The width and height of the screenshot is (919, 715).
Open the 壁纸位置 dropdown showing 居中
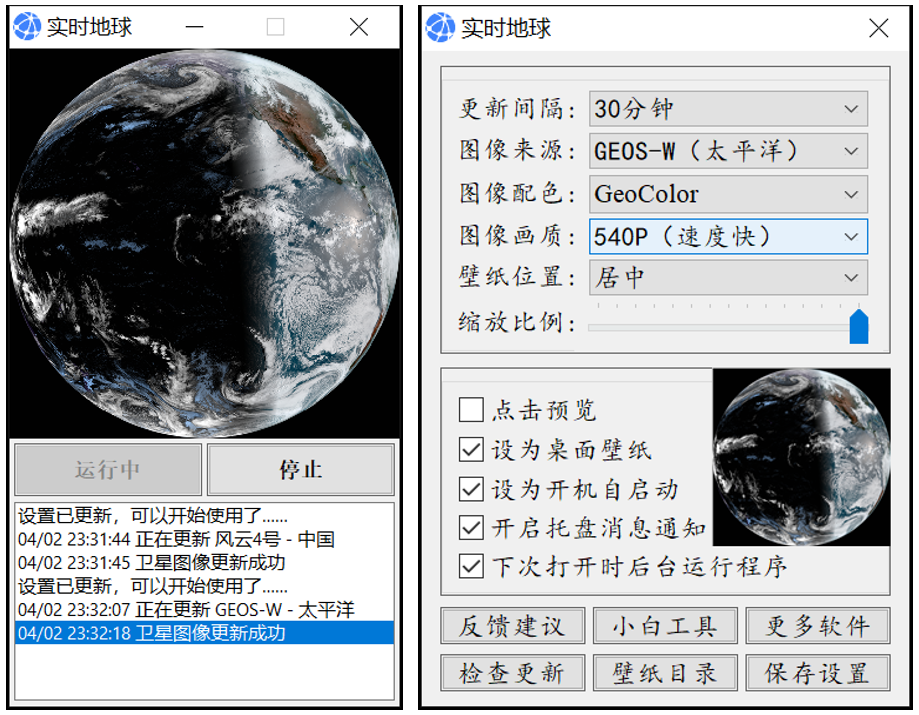pos(728,277)
